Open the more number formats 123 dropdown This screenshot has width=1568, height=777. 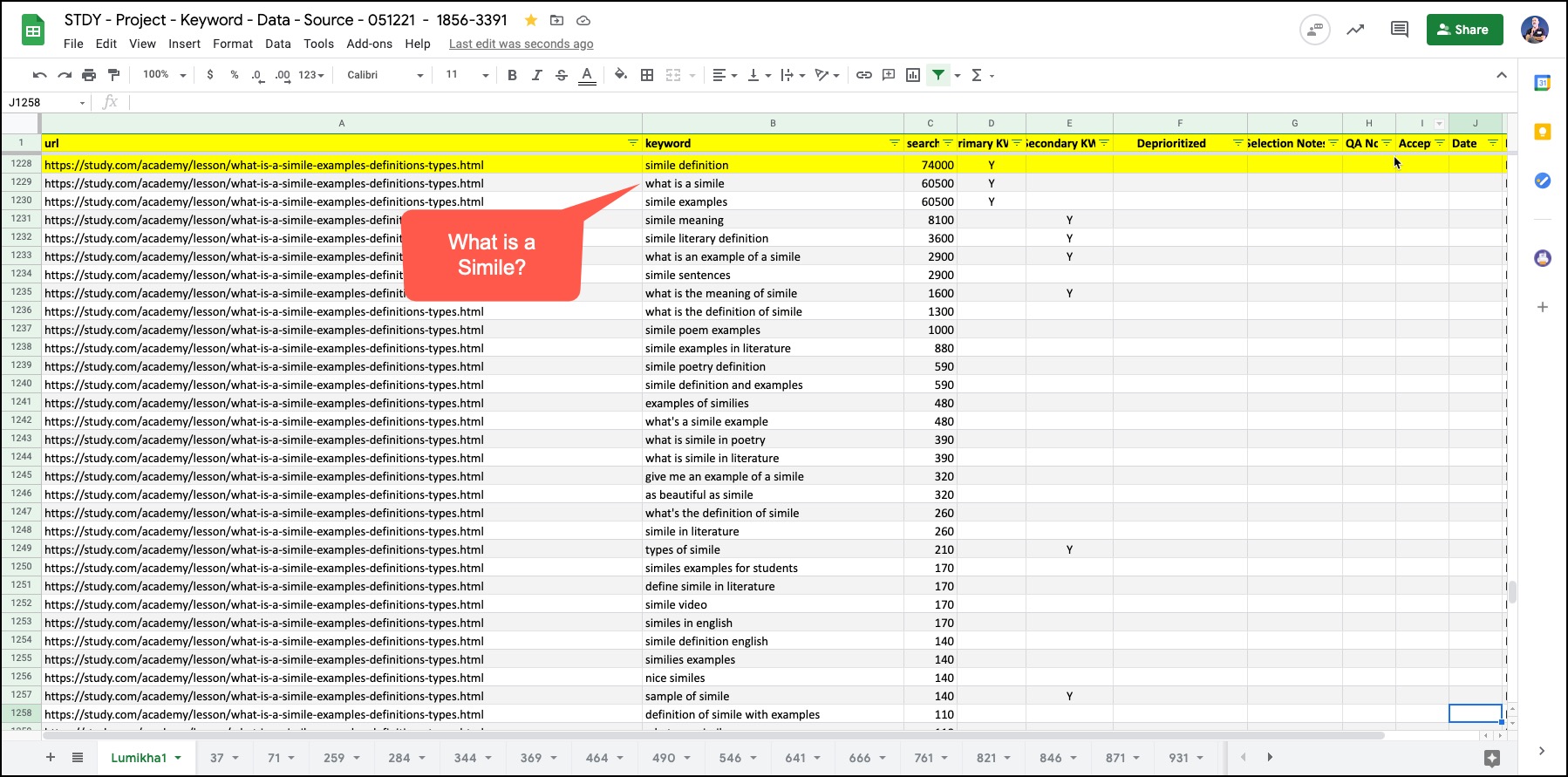click(x=311, y=75)
